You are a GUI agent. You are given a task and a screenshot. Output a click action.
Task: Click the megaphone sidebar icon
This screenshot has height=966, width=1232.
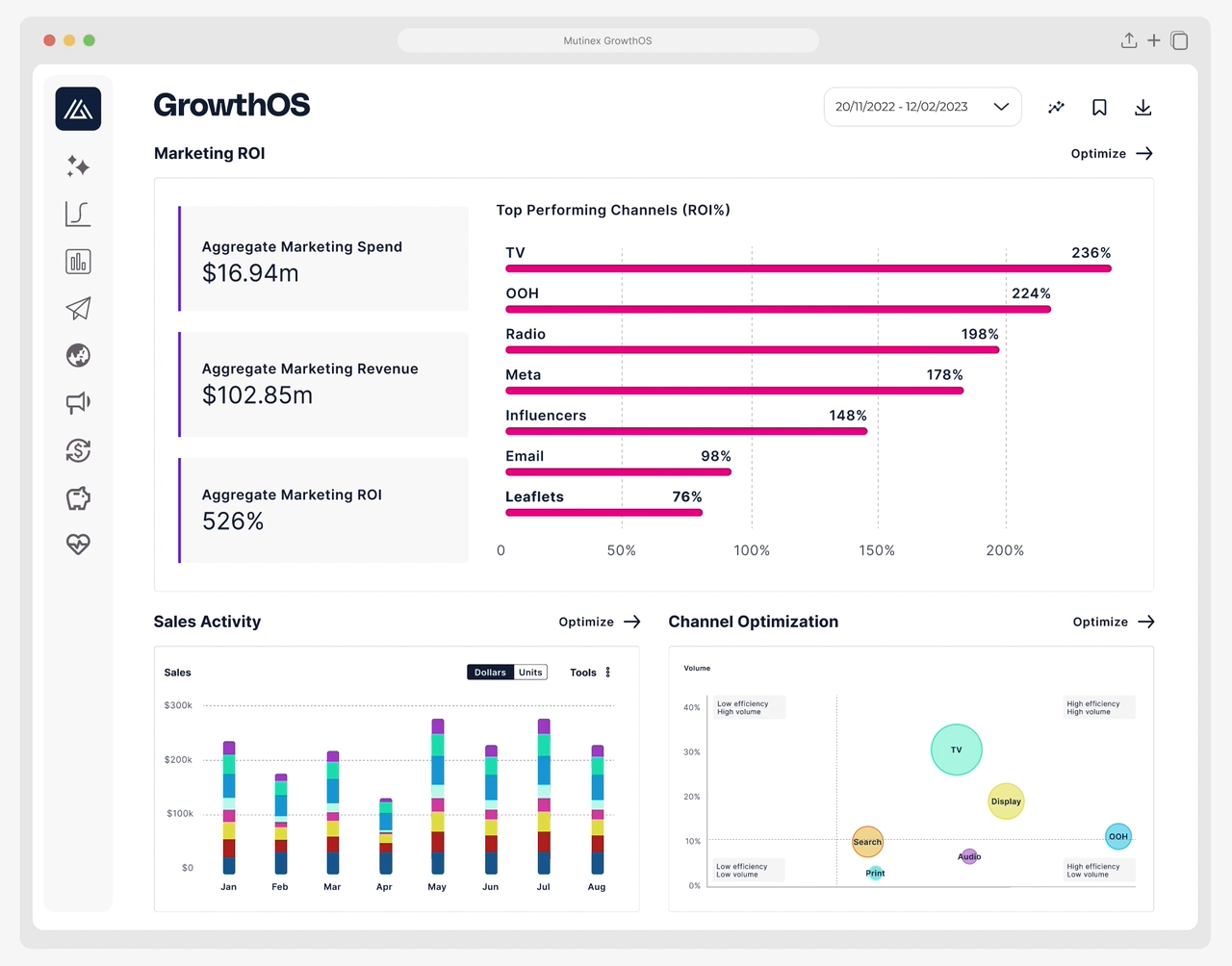(x=78, y=402)
